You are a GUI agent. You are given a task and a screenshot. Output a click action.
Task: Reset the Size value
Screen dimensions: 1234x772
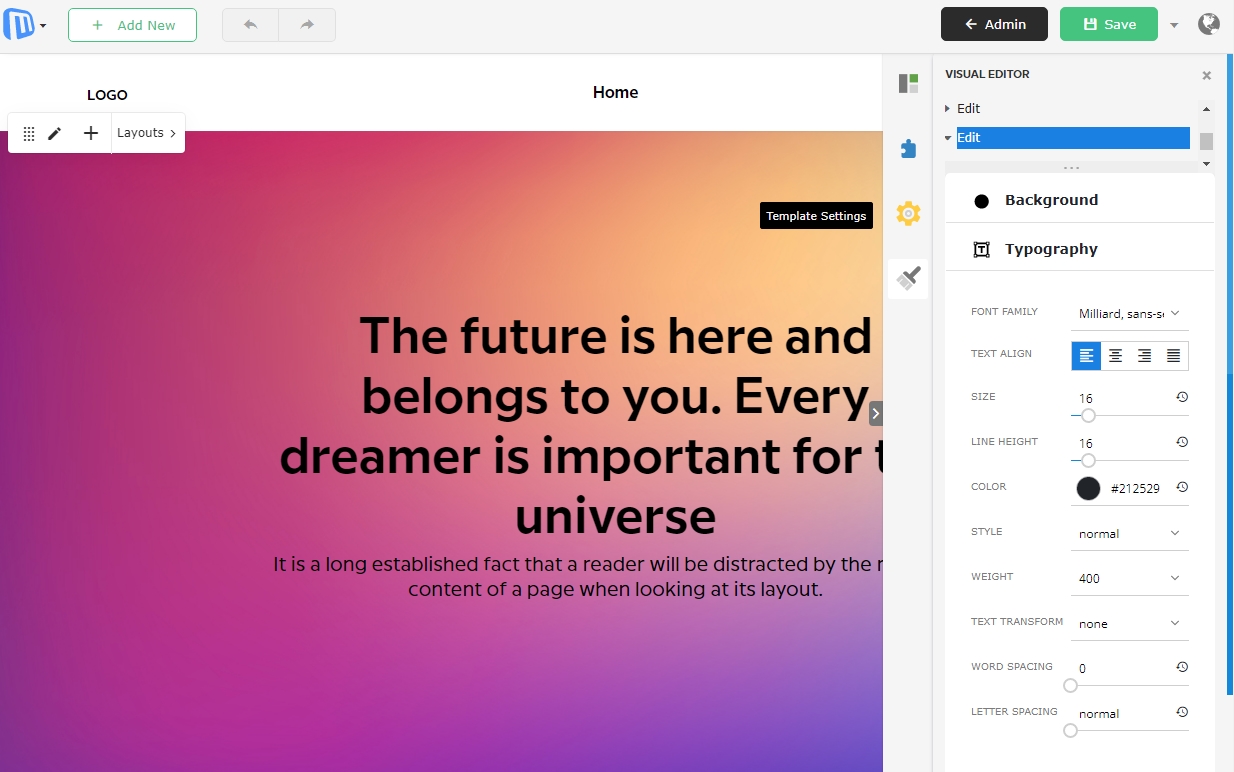point(1182,397)
